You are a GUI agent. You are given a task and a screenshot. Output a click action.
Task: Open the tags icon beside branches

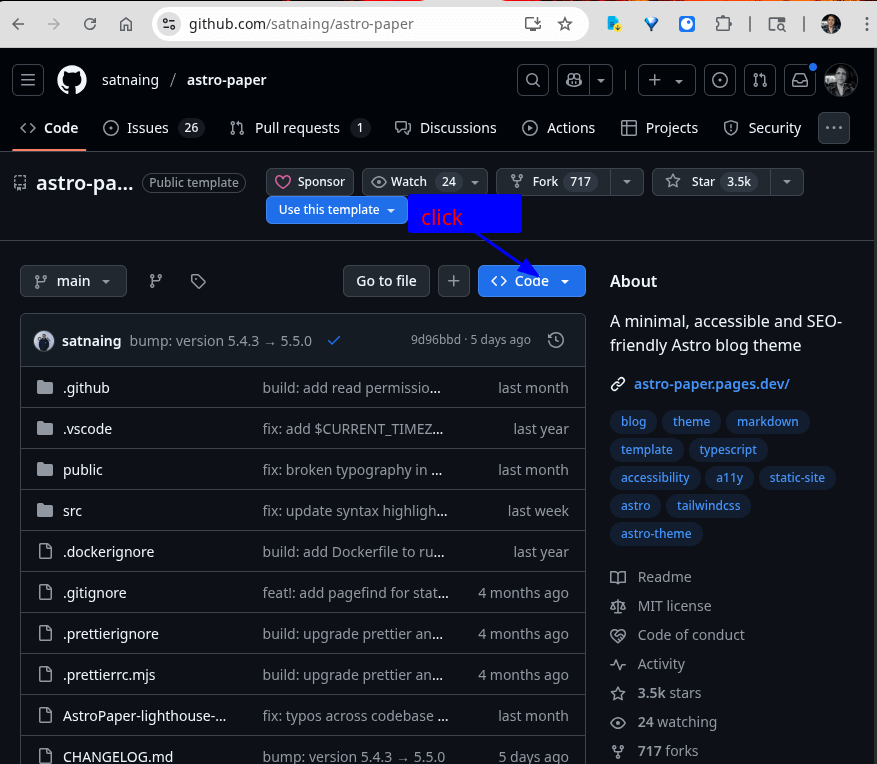click(198, 281)
